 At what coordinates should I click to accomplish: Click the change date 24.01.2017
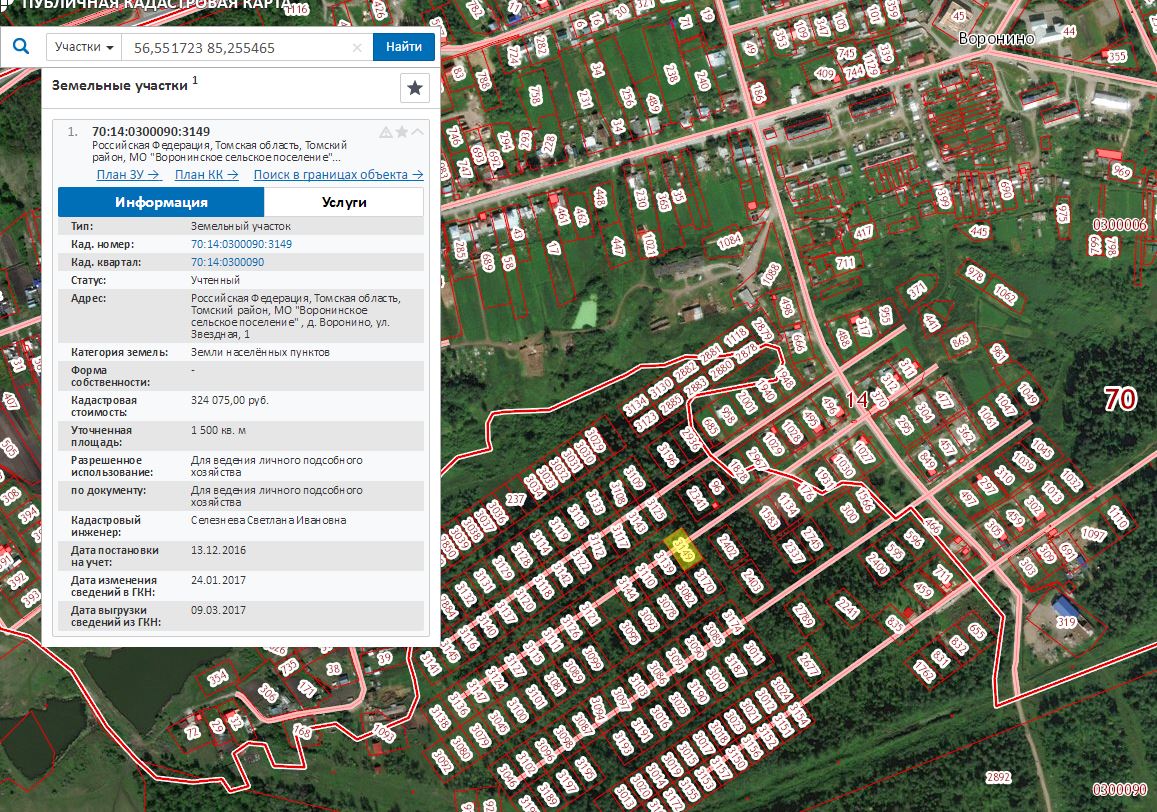(218, 580)
